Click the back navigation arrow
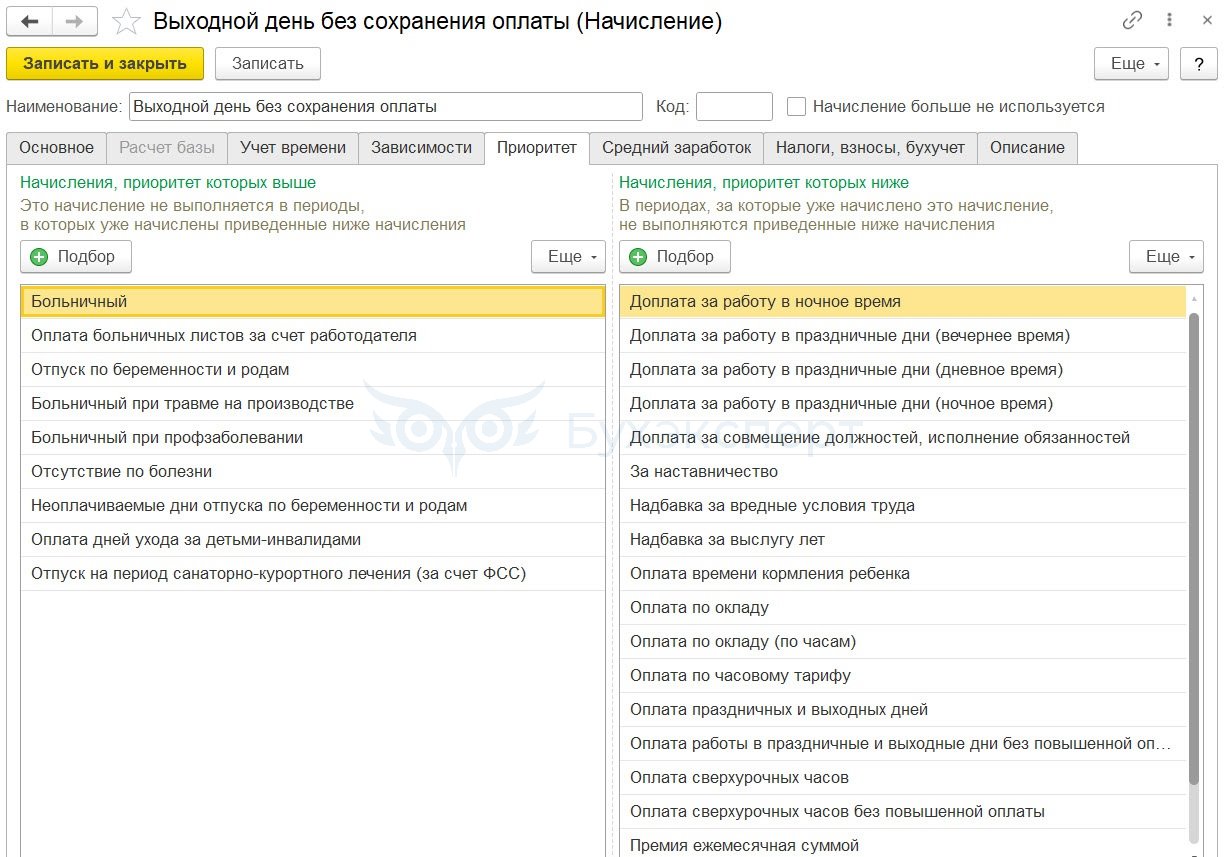Image resolution: width=1226 pixels, height=857 pixels. [29, 21]
